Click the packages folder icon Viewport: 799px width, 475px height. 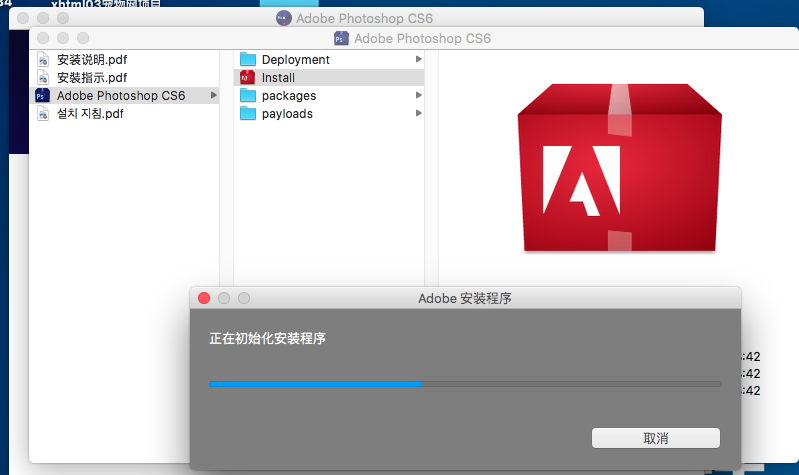(x=248, y=95)
